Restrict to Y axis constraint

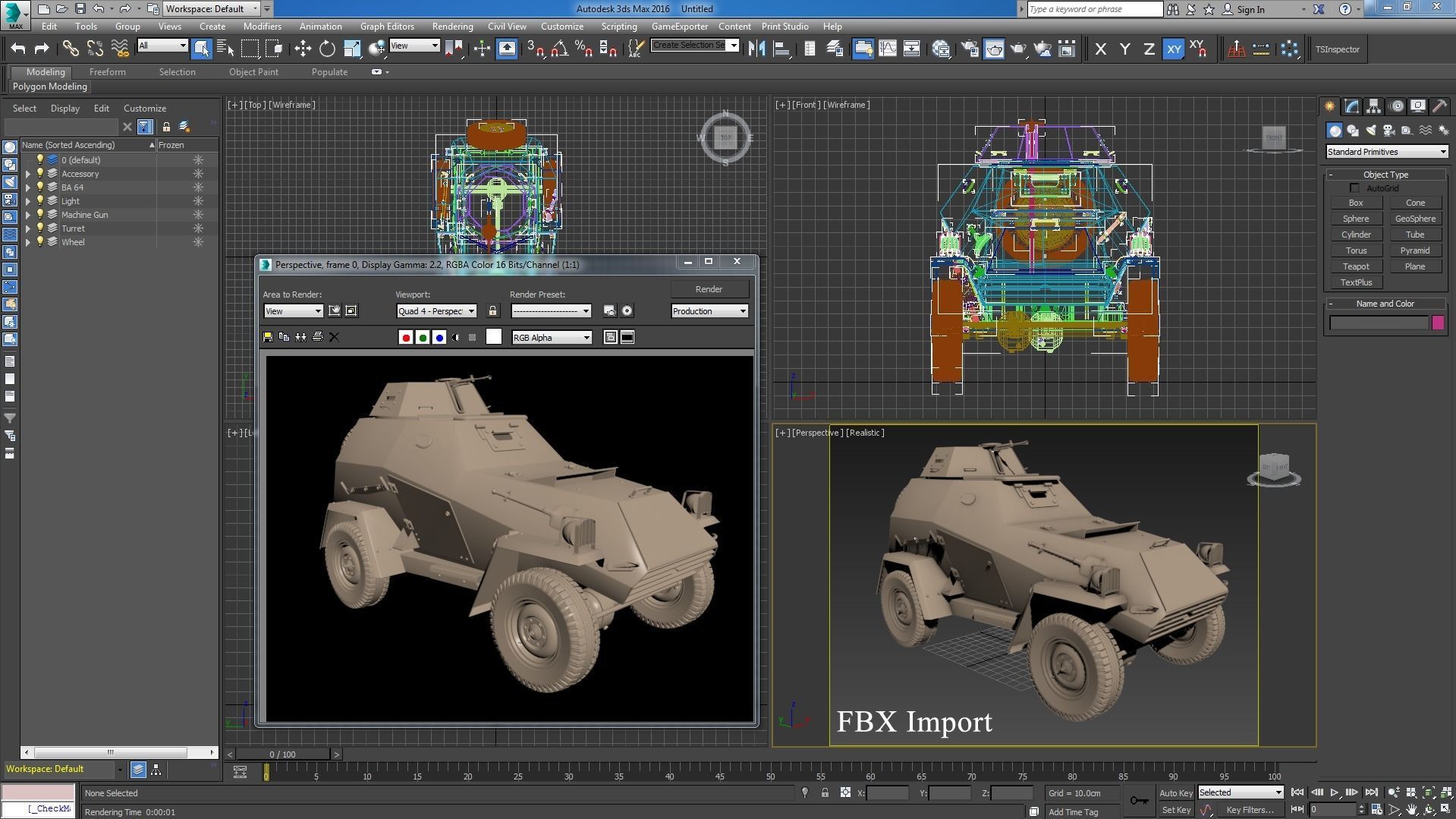coord(1124,49)
